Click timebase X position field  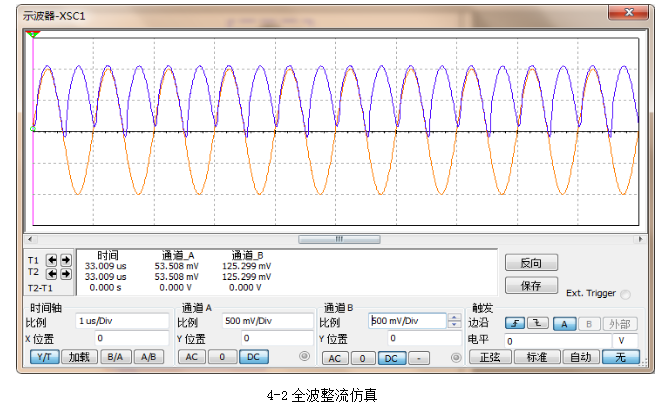point(132,338)
